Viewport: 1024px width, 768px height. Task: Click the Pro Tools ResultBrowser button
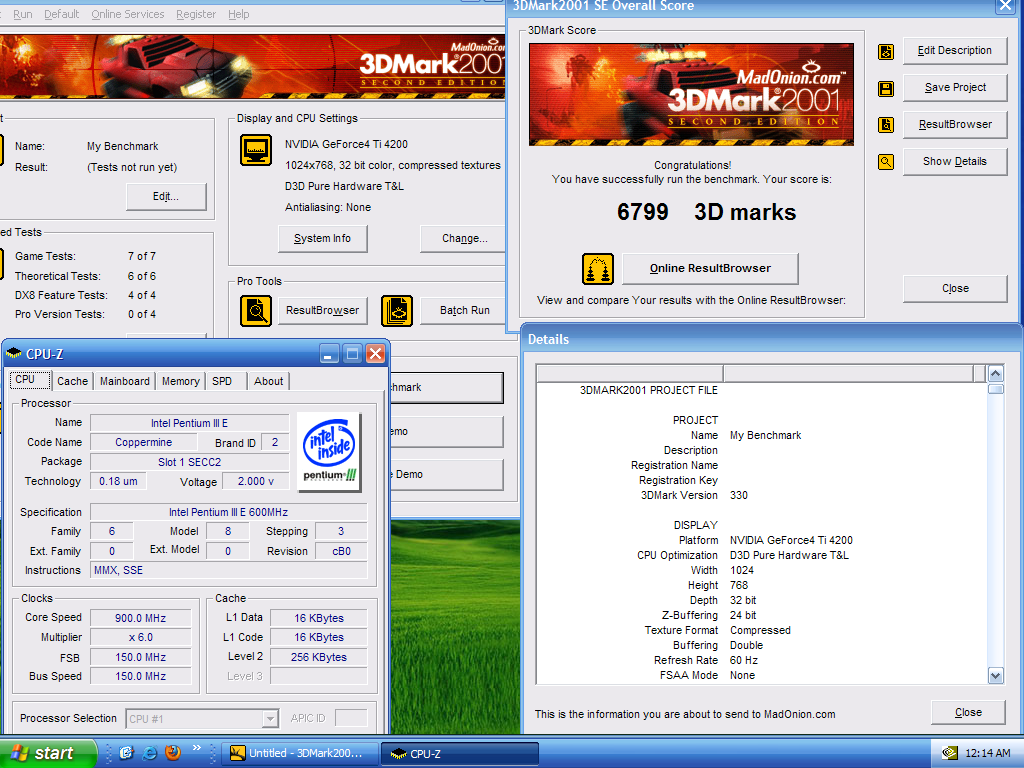click(x=323, y=311)
